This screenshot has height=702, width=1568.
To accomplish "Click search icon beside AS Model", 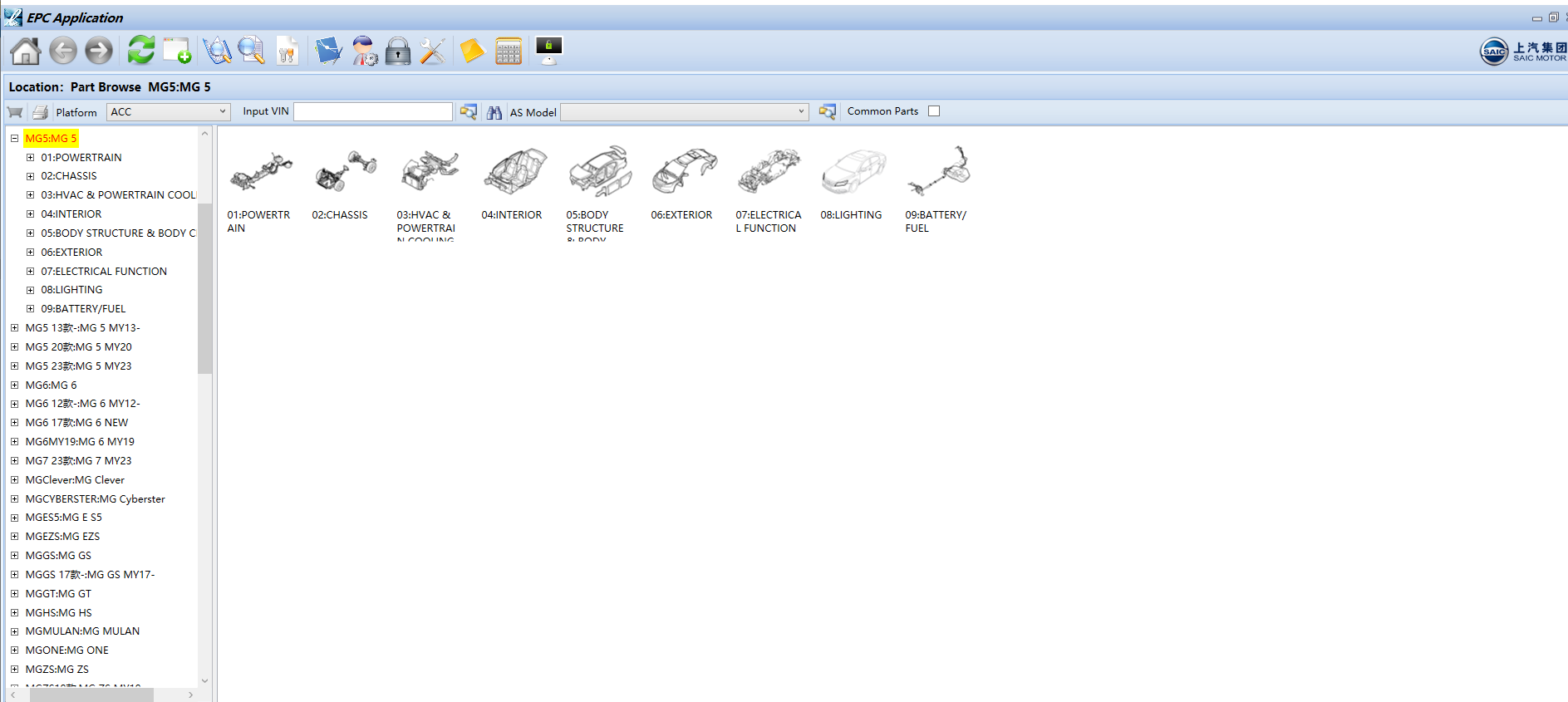I will [827, 111].
